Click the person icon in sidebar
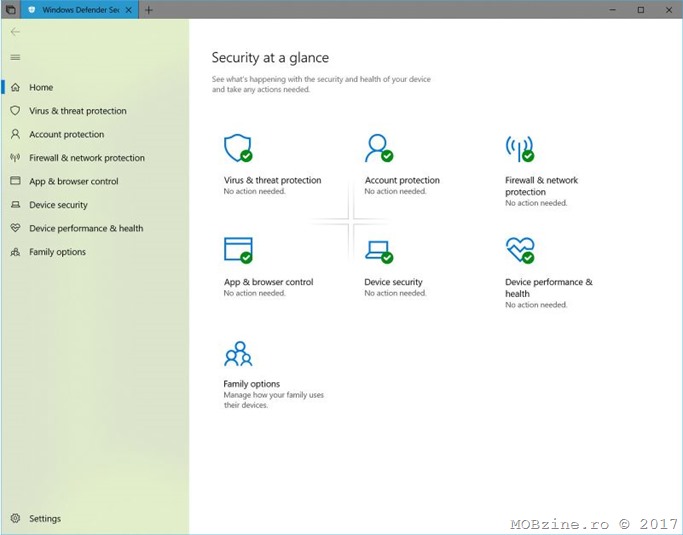683x535 pixels. pyautogui.click(x=15, y=134)
